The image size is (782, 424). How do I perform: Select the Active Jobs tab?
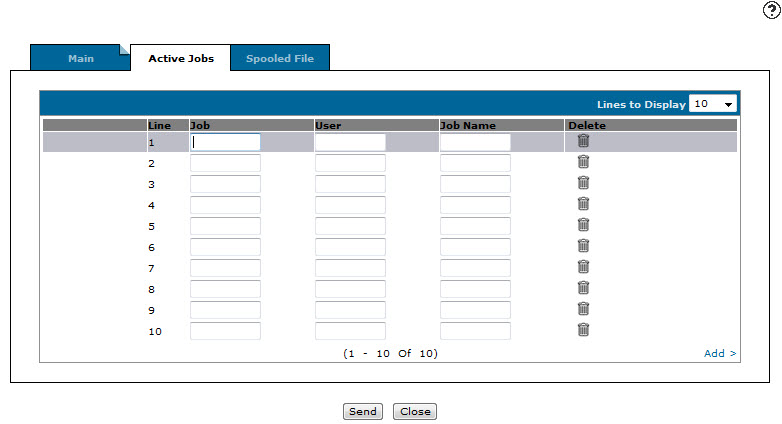tap(181, 58)
